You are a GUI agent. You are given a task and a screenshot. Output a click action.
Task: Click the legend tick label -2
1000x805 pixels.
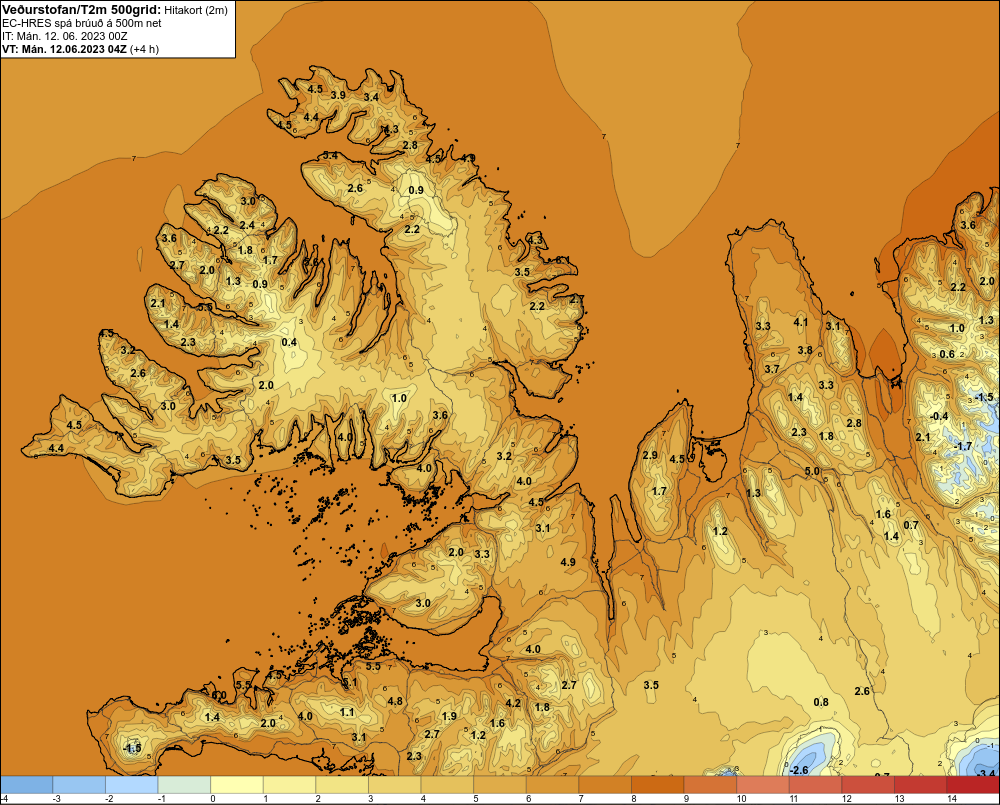point(108,799)
